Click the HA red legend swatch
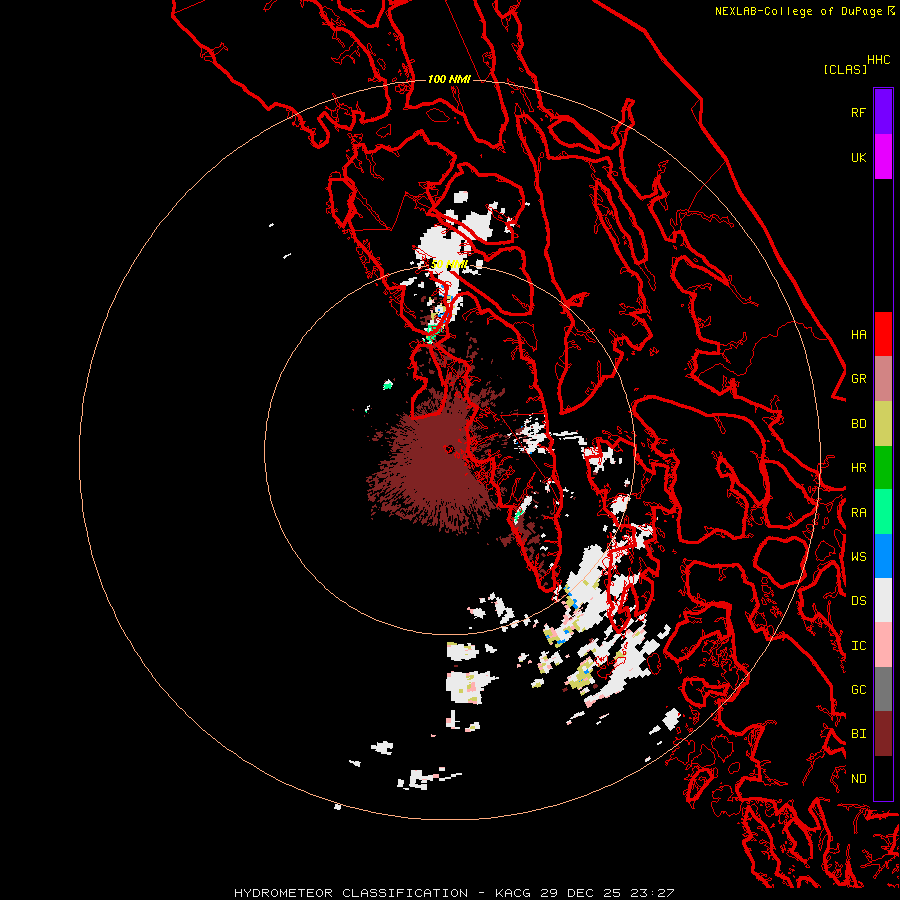 883,334
